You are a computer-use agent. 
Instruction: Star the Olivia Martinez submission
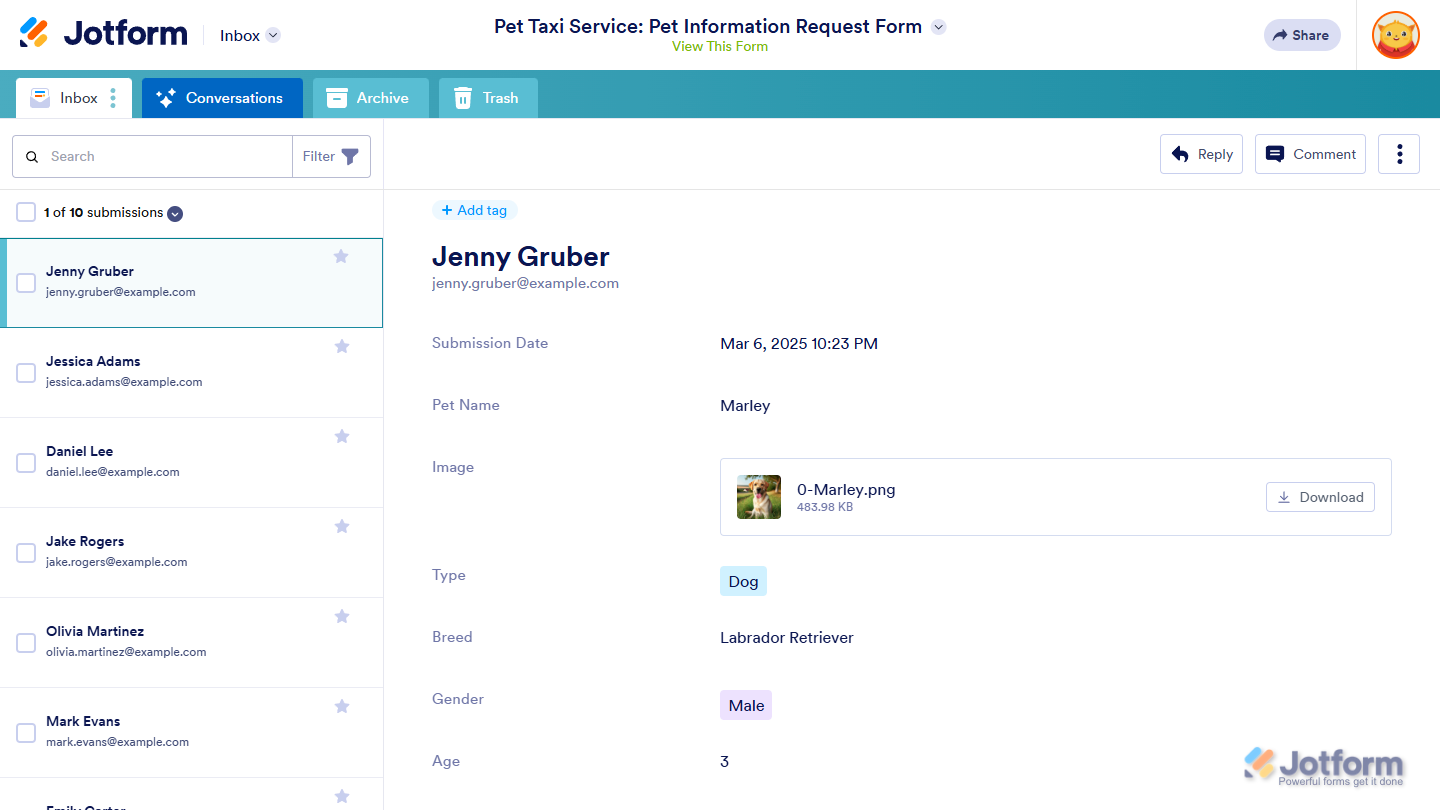coord(342,616)
